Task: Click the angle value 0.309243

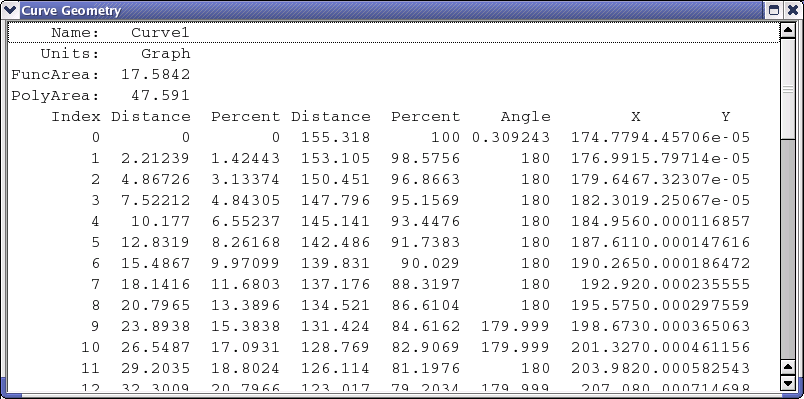Action: [511, 137]
